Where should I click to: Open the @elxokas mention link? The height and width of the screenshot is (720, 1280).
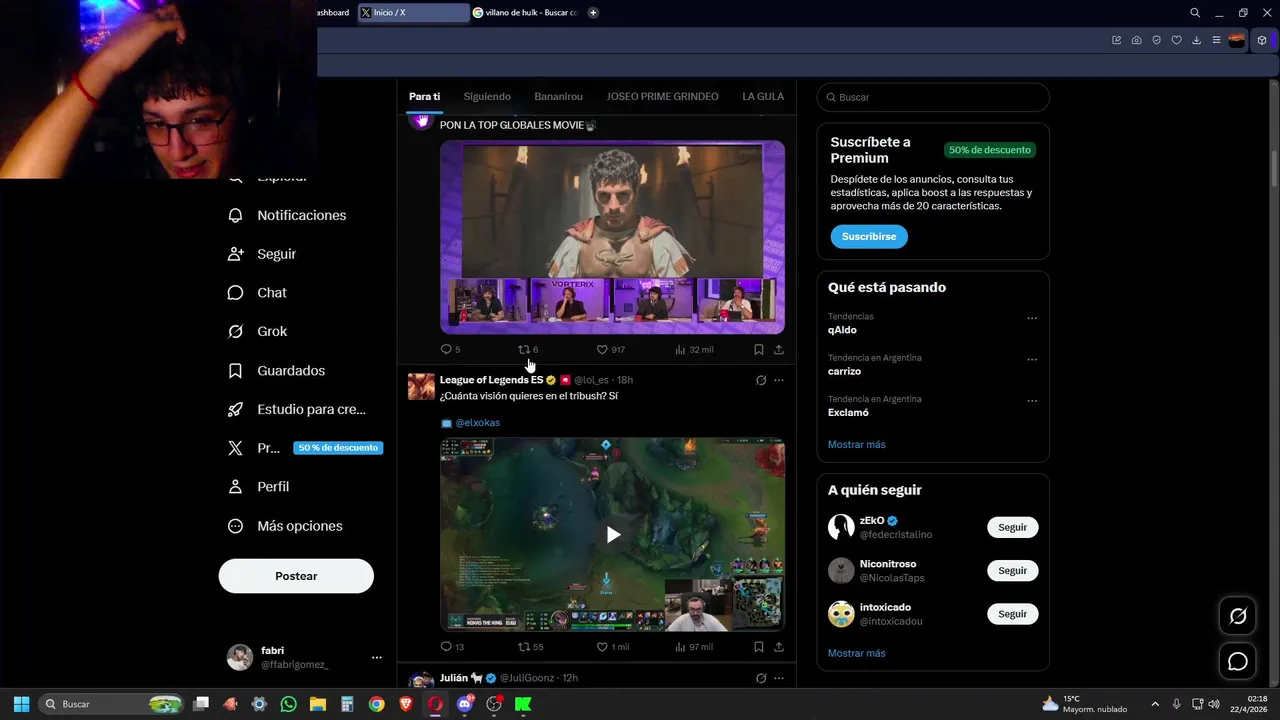[477, 423]
